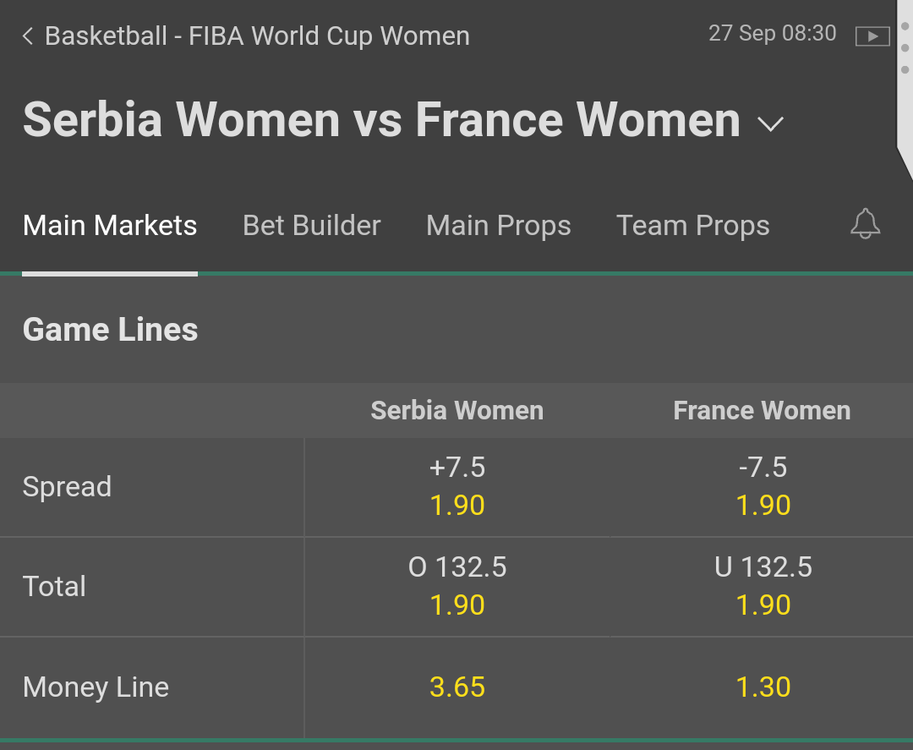This screenshot has height=750, width=913.
Task: Bet on Under 132.5 total points
Action: point(762,586)
